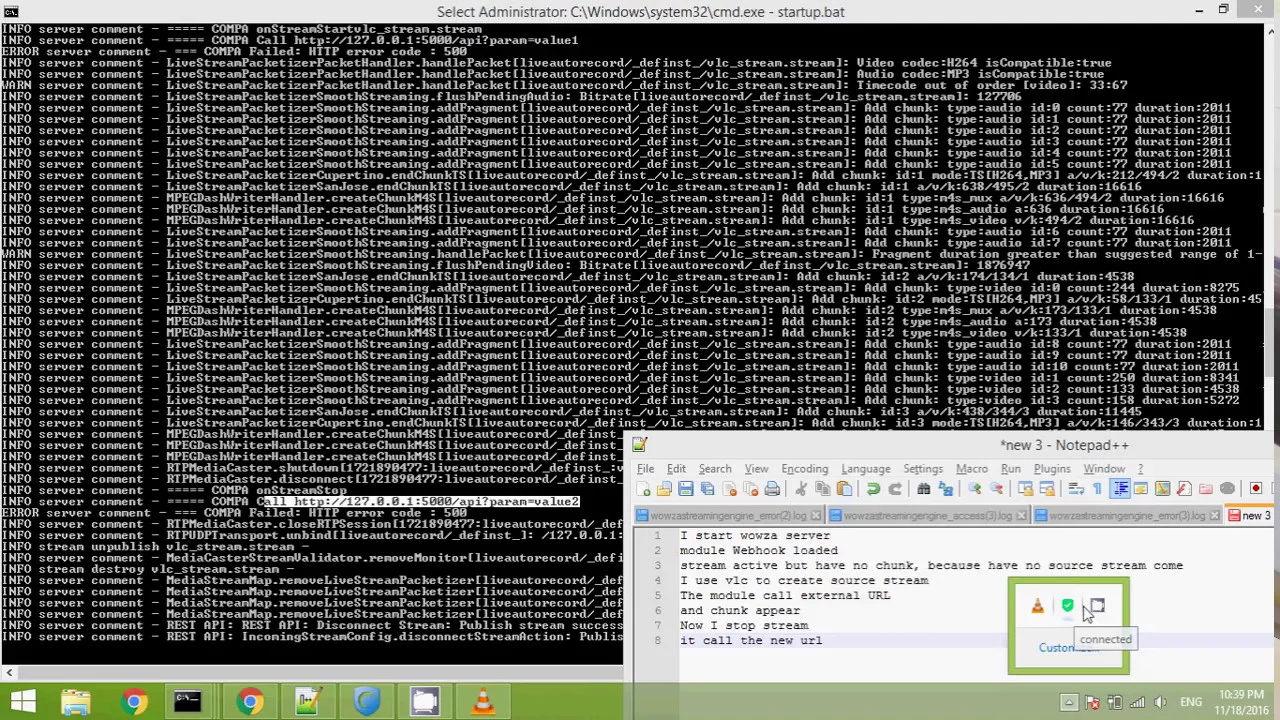Click the 10:39 PM taskbar clock
This screenshot has width=1280, height=720.
tap(1241, 702)
